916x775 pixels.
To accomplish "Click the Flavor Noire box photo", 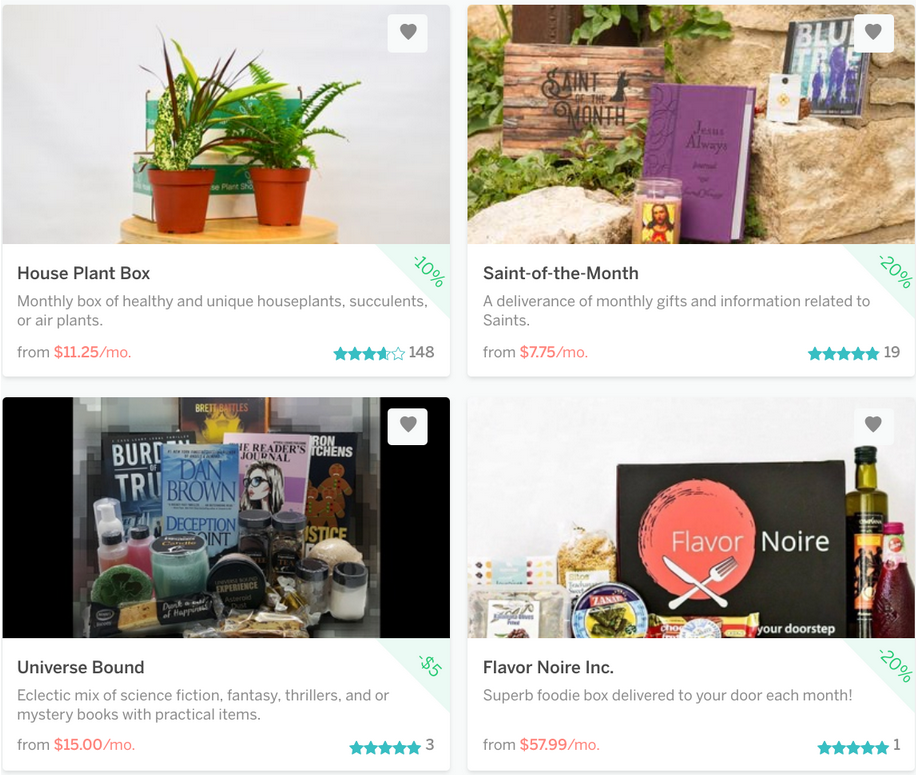I will (x=691, y=517).
